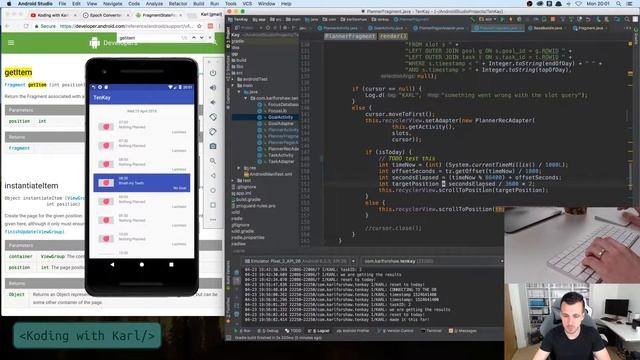Viewport: 640px width, 360px height.
Task: Open the VCS menu
Action: pyautogui.click(x=247, y=4)
